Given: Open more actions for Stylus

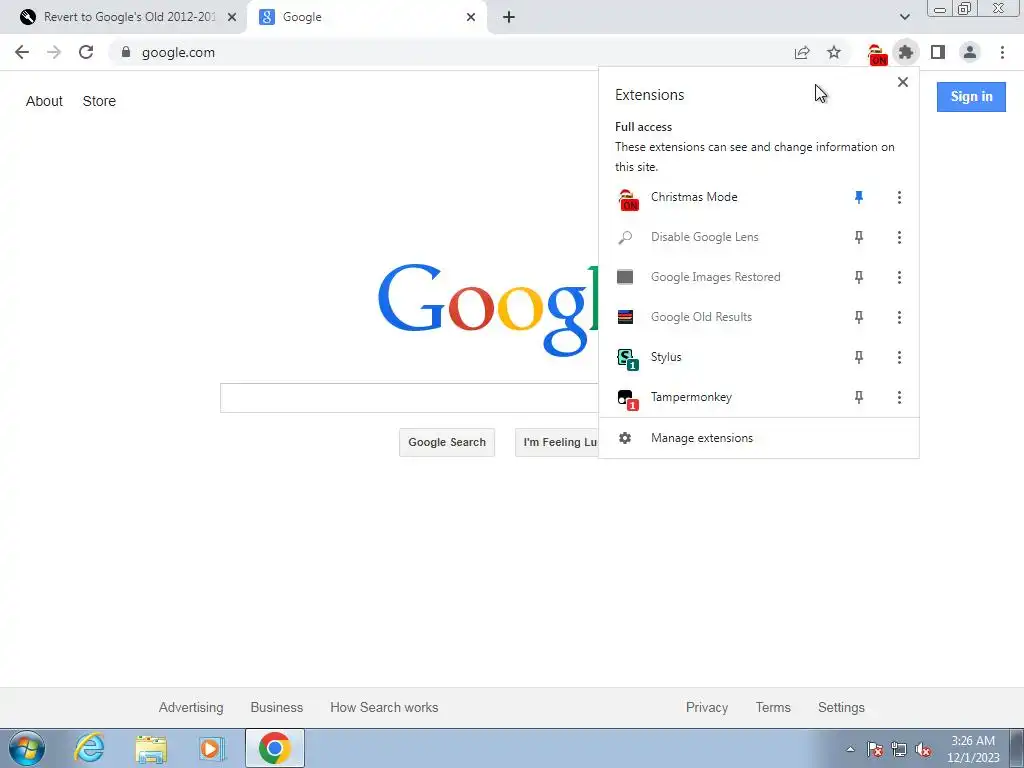Looking at the screenshot, I should point(899,357).
